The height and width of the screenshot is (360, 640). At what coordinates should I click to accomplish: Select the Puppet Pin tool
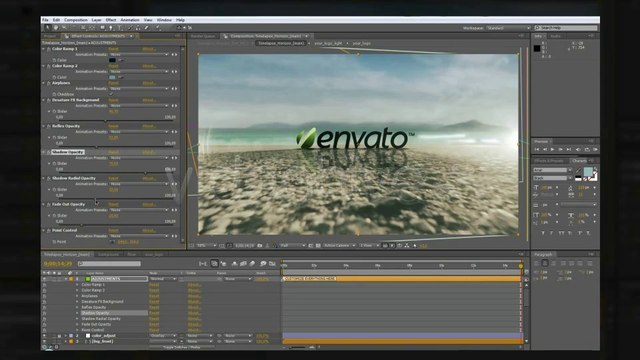pos(158,28)
